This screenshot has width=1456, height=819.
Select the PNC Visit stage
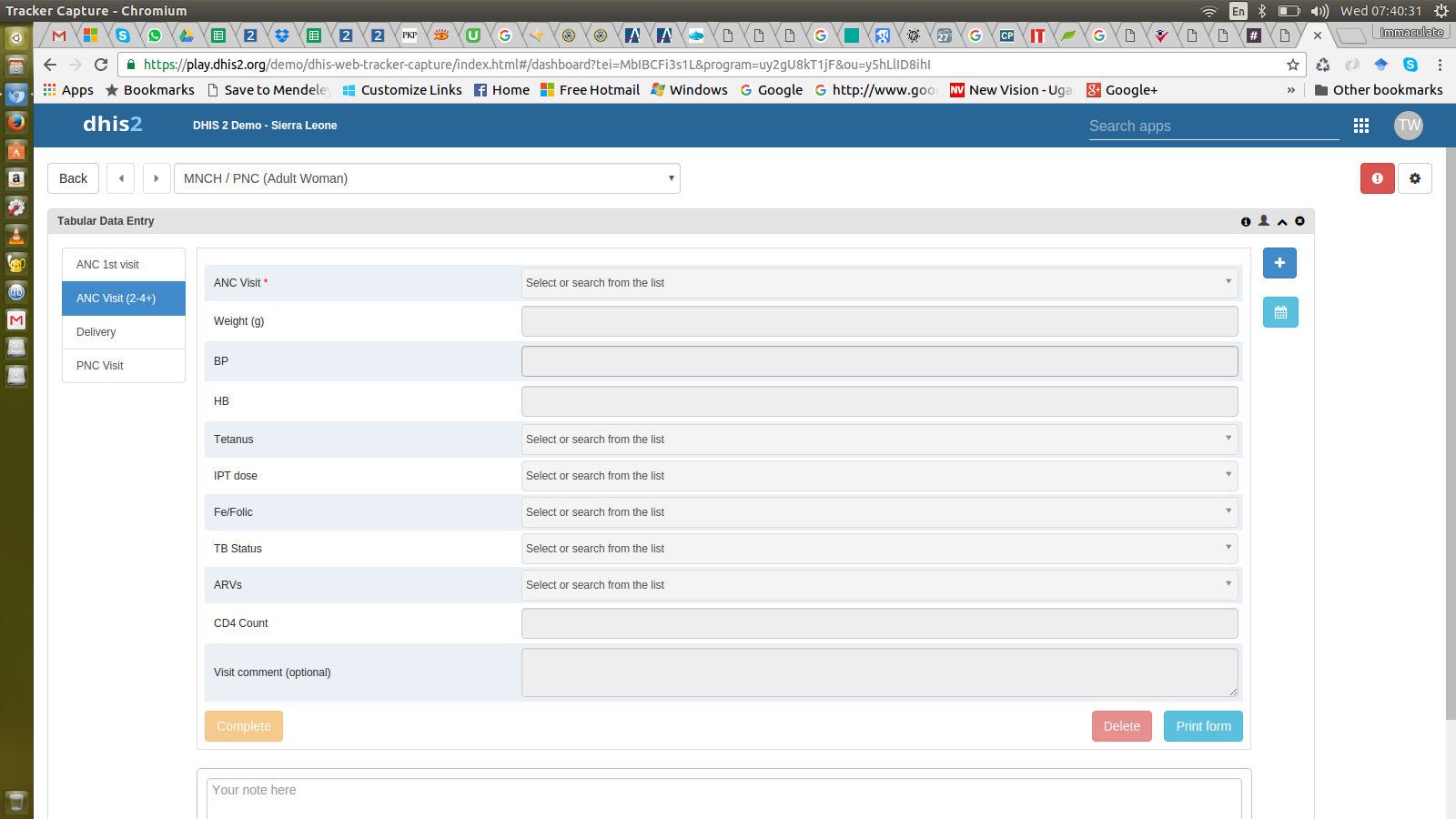(124, 366)
